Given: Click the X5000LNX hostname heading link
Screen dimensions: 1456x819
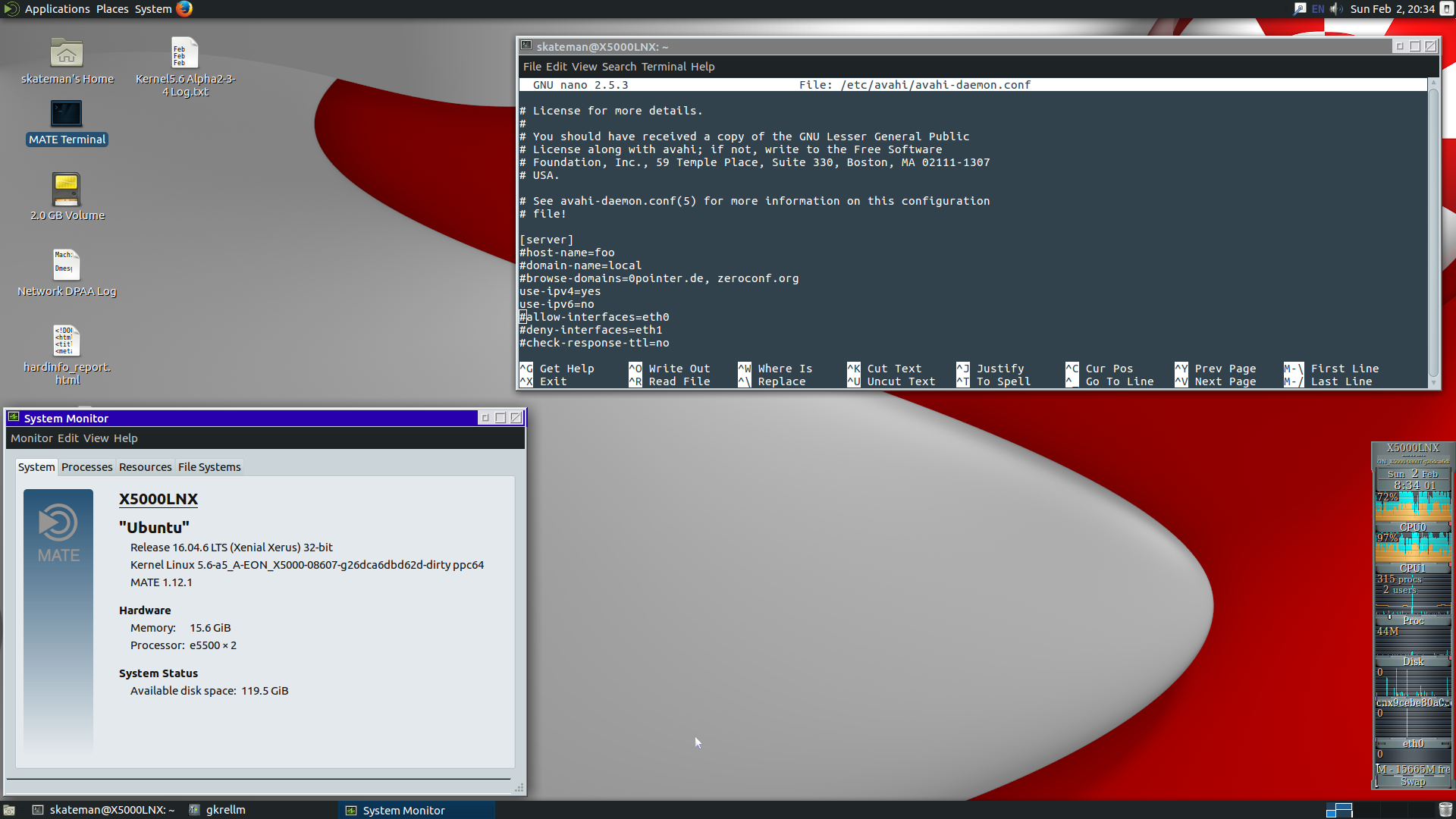Looking at the screenshot, I should coord(158,499).
